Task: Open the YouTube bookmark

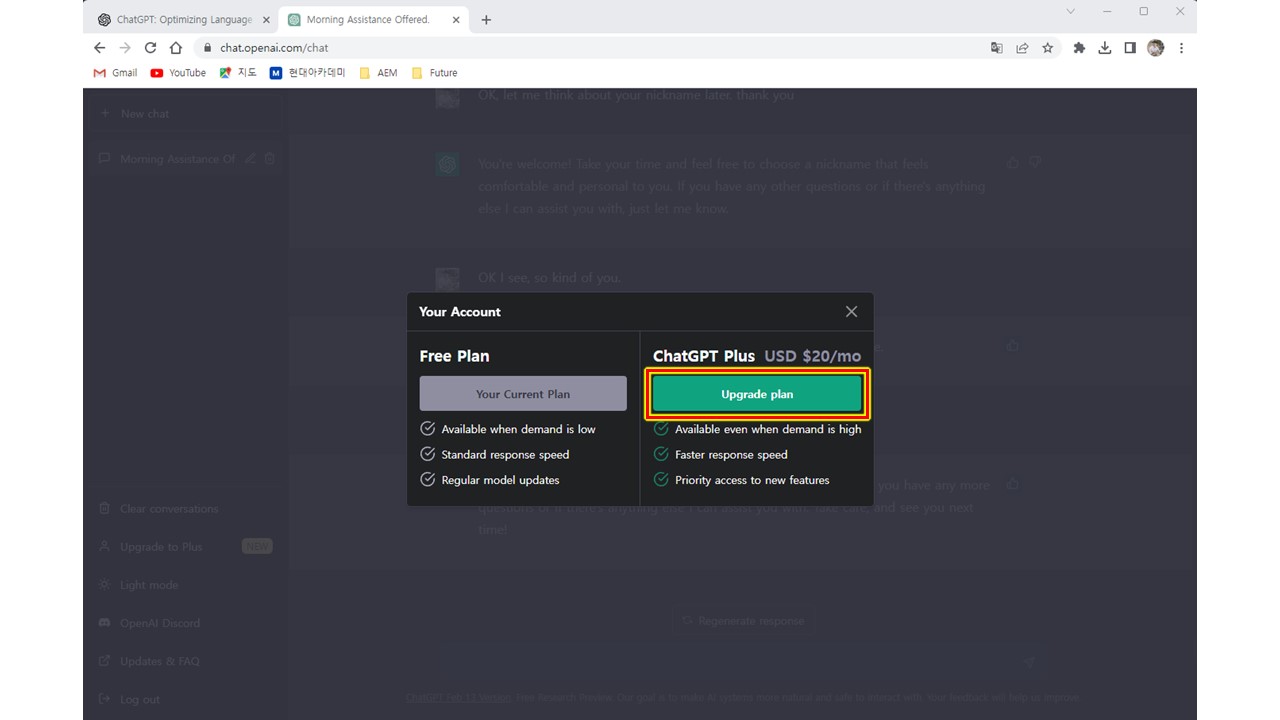Action: tap(178, 73)
